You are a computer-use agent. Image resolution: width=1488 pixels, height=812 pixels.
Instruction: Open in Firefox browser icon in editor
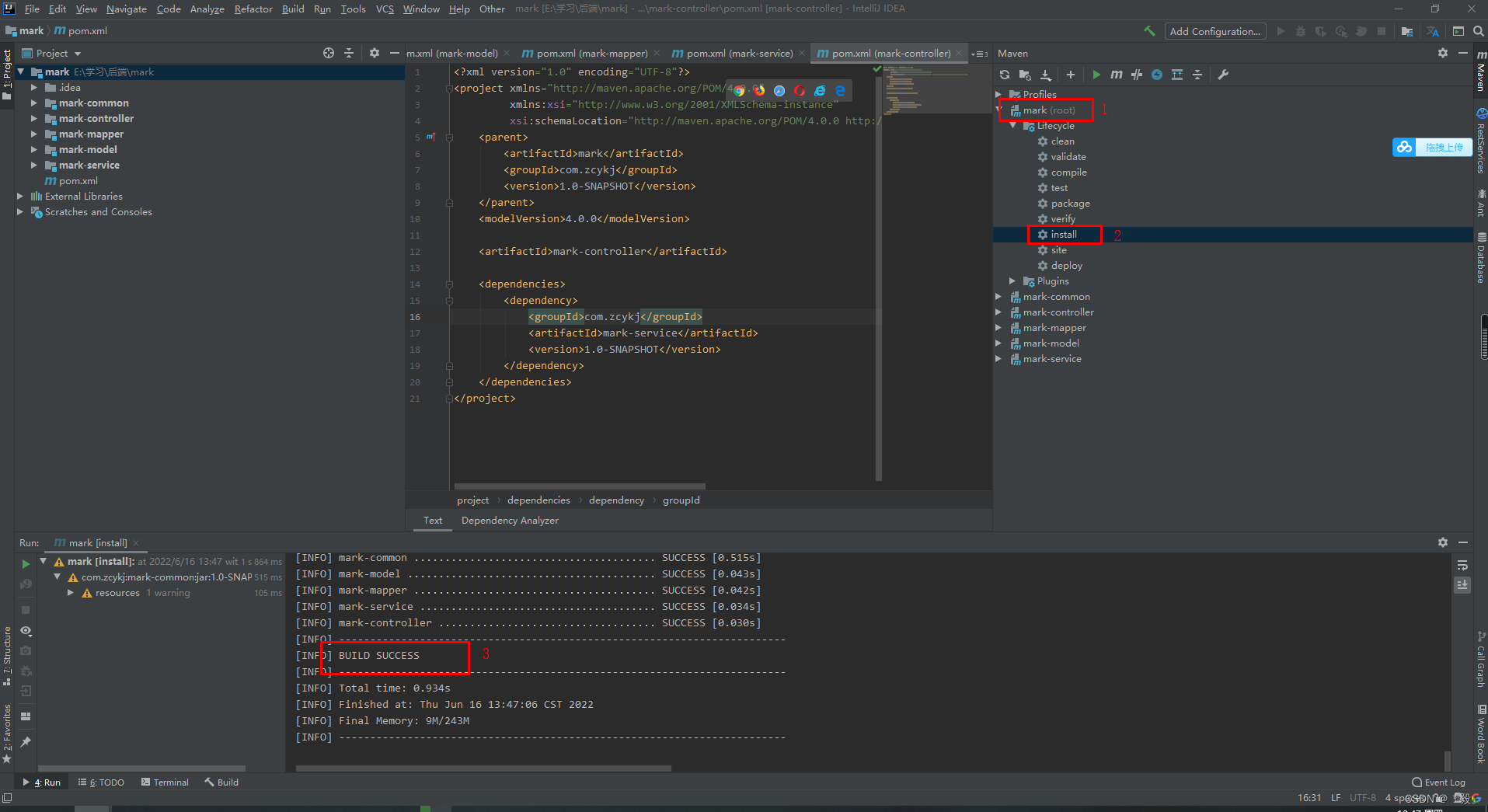click(x=759, y=91)
